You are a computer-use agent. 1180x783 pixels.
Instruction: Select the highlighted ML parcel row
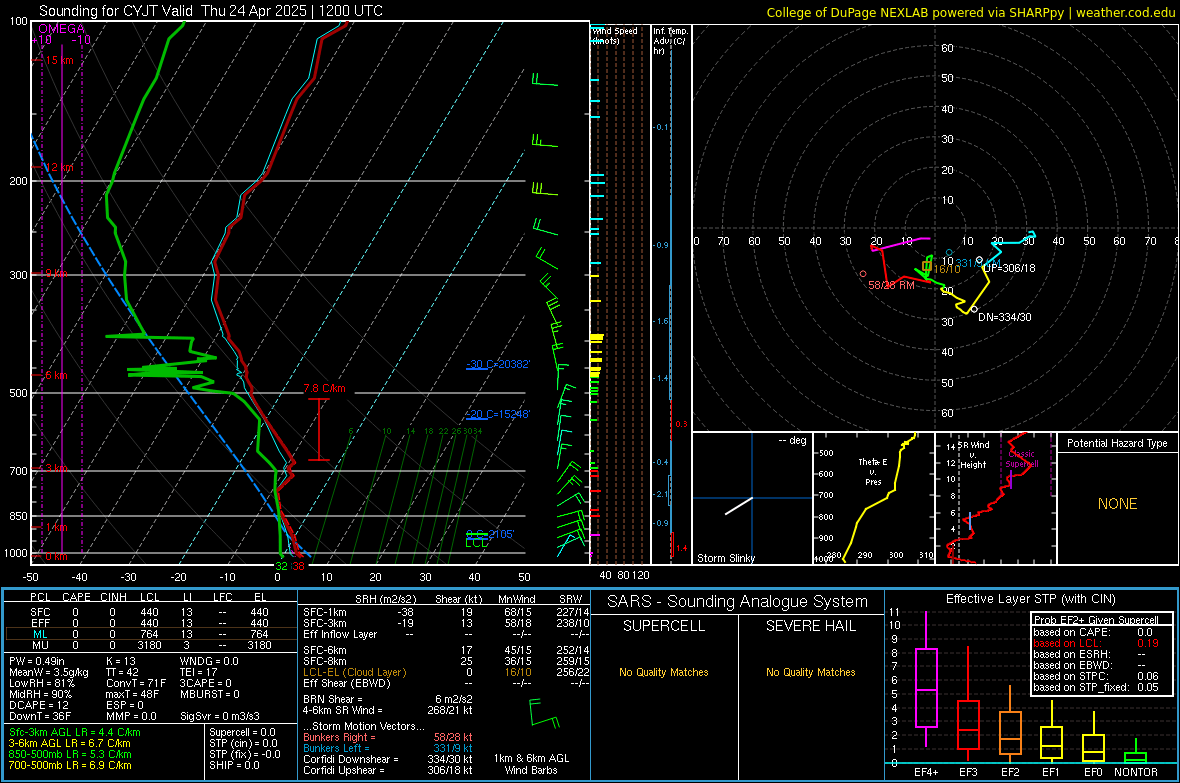click(x=150, y=634)
